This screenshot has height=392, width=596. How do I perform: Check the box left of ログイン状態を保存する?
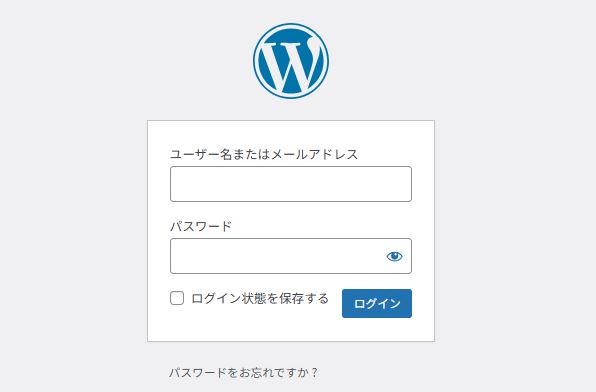click(177, 298)
